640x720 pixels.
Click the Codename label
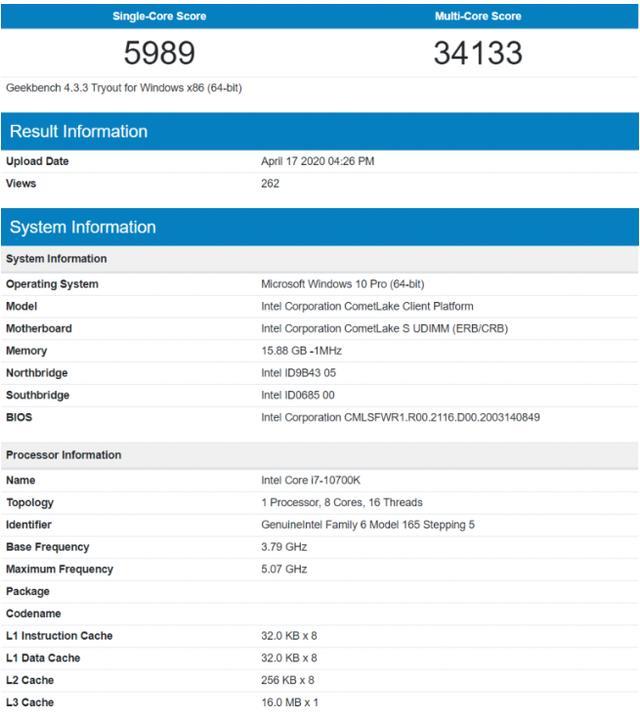click(x=33, y=614)
